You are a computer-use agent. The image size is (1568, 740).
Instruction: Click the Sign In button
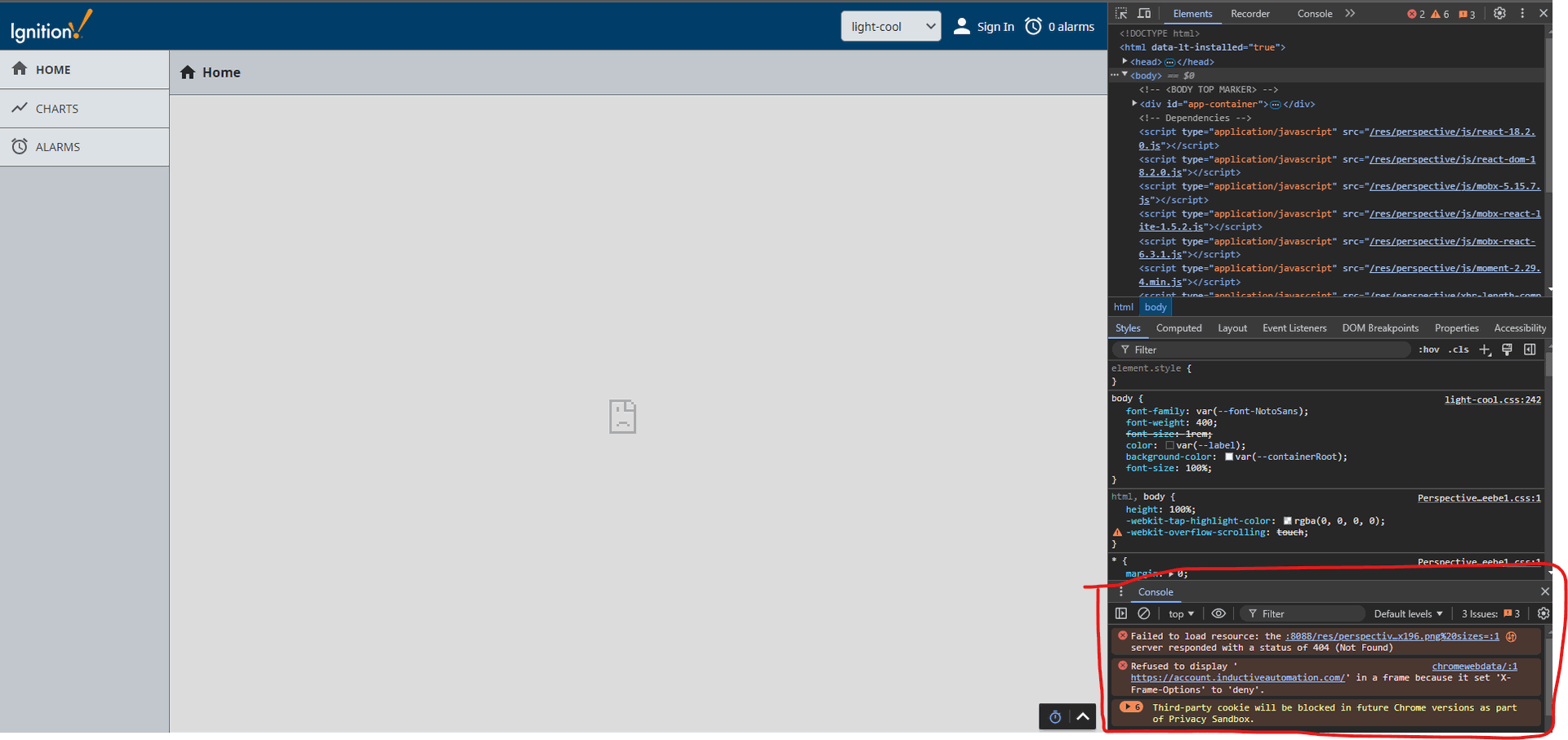(x=984, y=26)
